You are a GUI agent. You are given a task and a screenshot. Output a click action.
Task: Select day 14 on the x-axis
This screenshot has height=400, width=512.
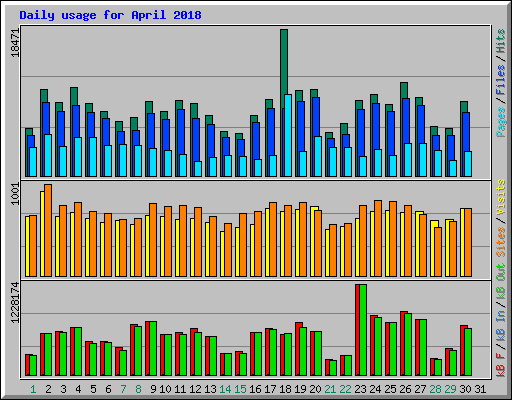225,389
